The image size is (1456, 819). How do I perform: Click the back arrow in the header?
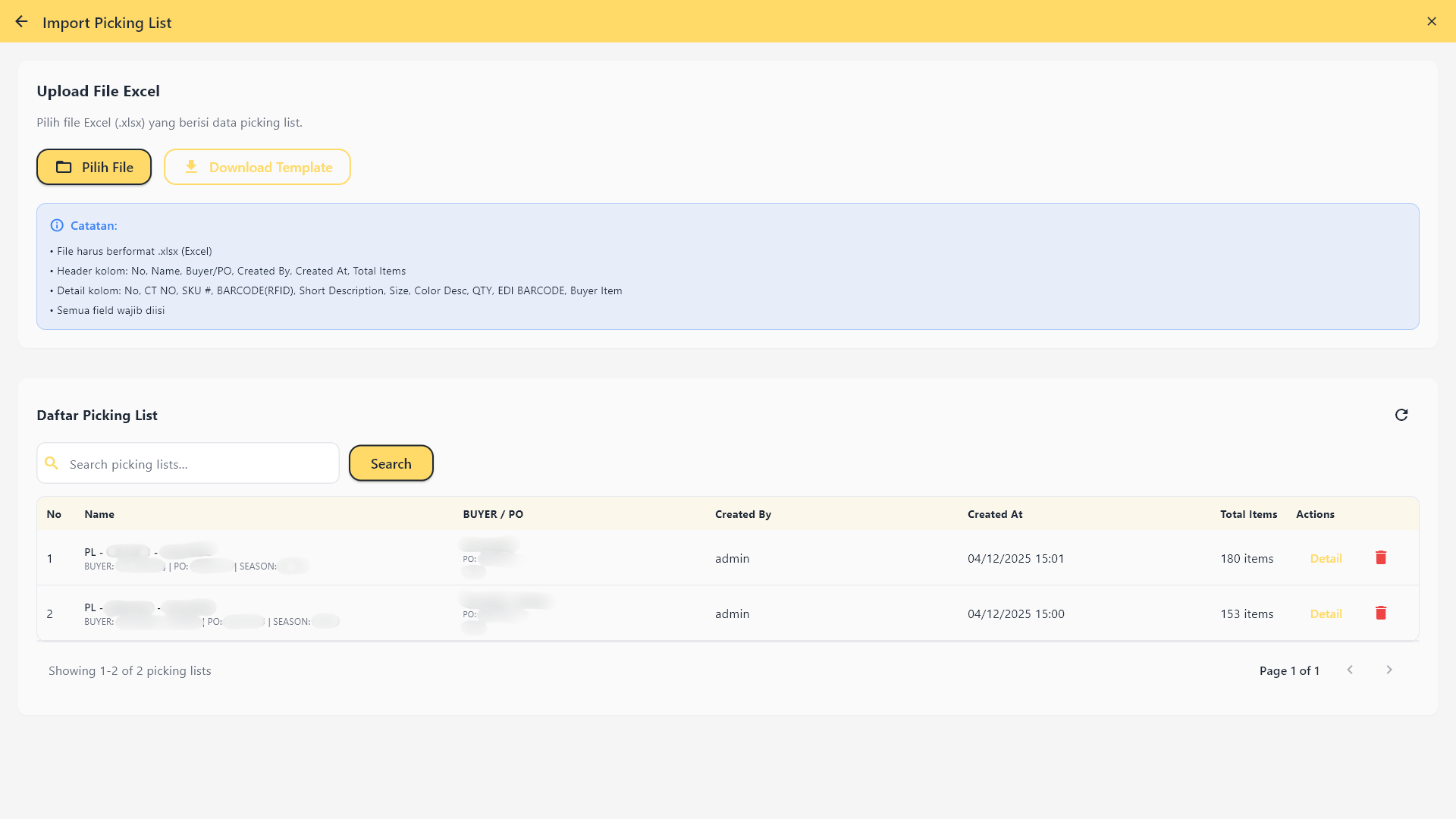[21, 21]
